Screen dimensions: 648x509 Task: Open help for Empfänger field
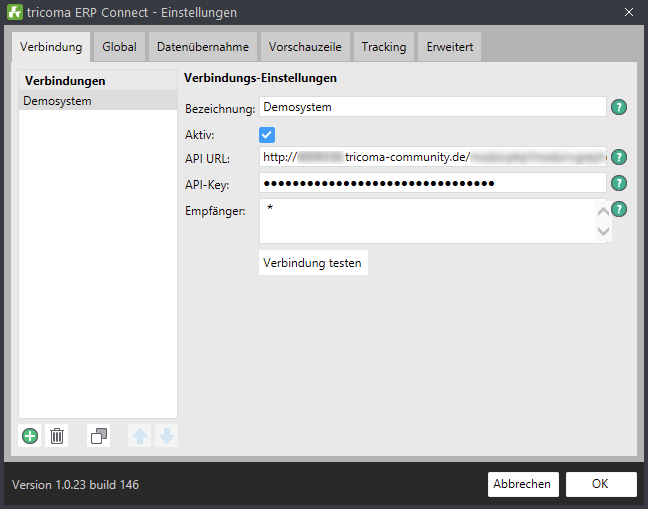coord(619,209)
